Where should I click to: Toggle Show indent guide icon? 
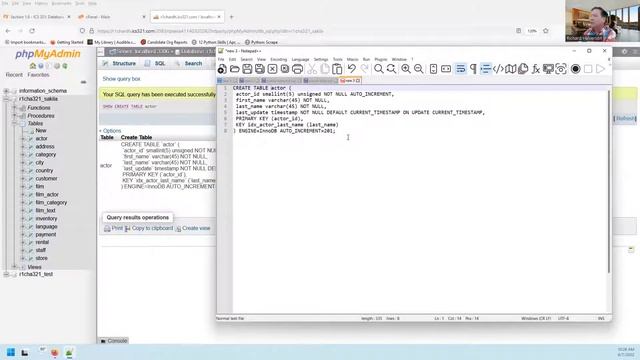485,69
